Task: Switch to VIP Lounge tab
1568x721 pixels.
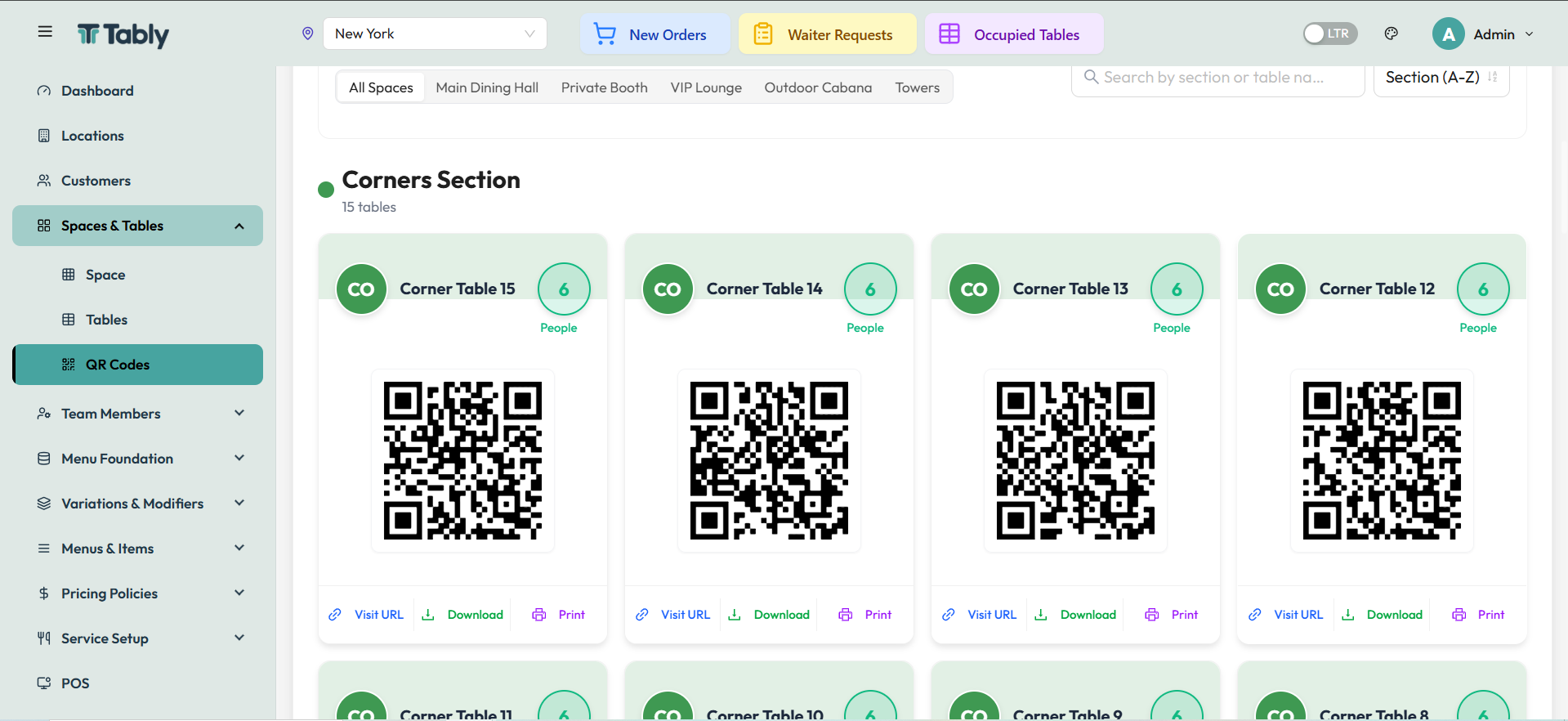Action: click(x=706, y=87)
